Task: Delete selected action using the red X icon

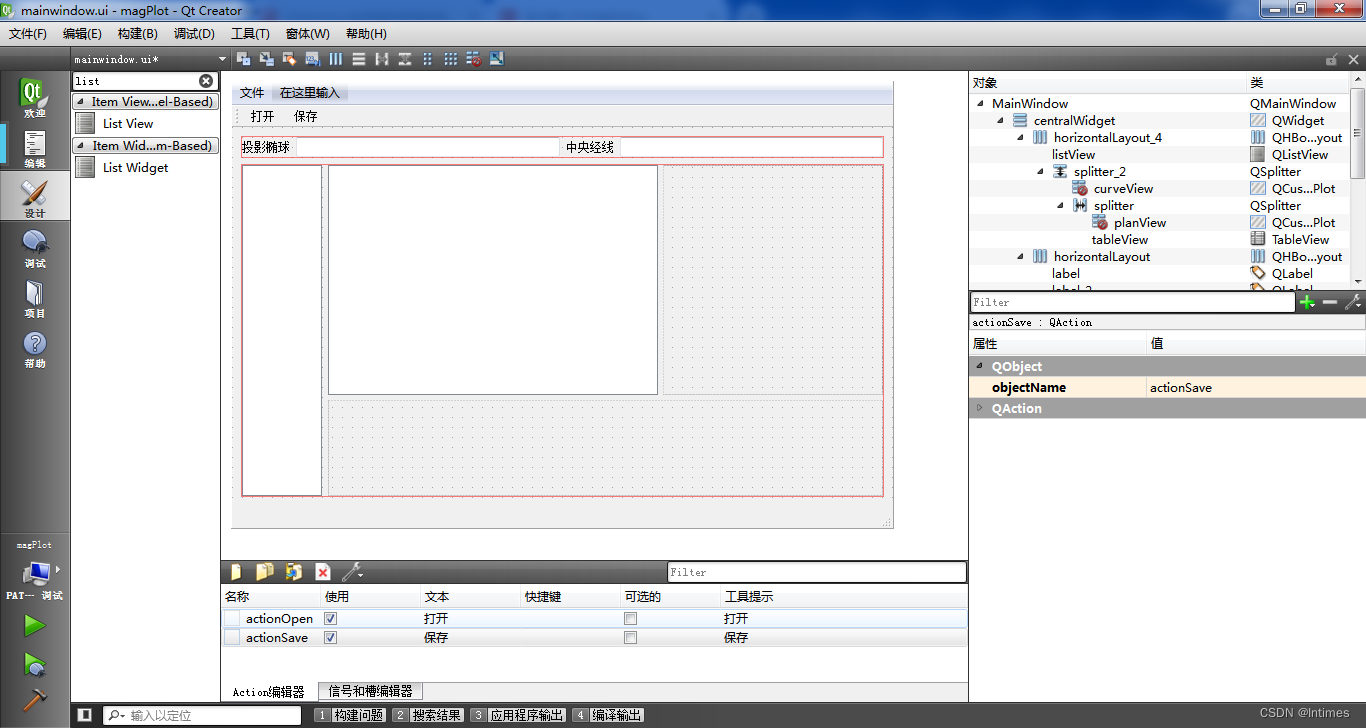Action: tap(323, 571)
